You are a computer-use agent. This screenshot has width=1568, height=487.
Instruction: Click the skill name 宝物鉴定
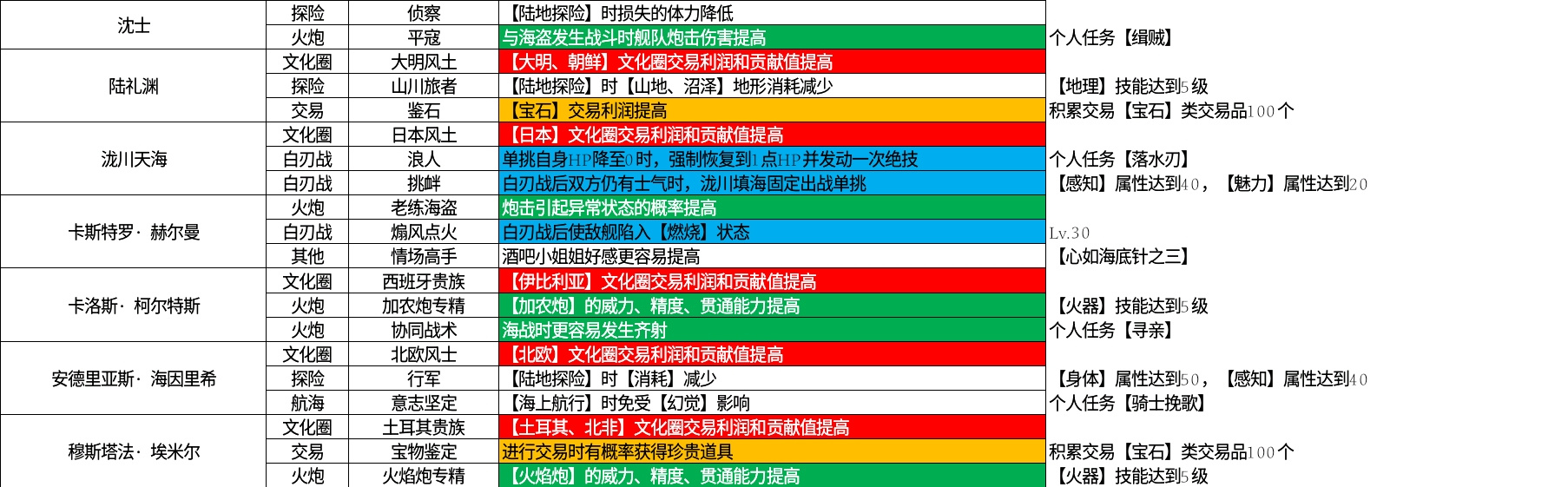coord(424,451)
